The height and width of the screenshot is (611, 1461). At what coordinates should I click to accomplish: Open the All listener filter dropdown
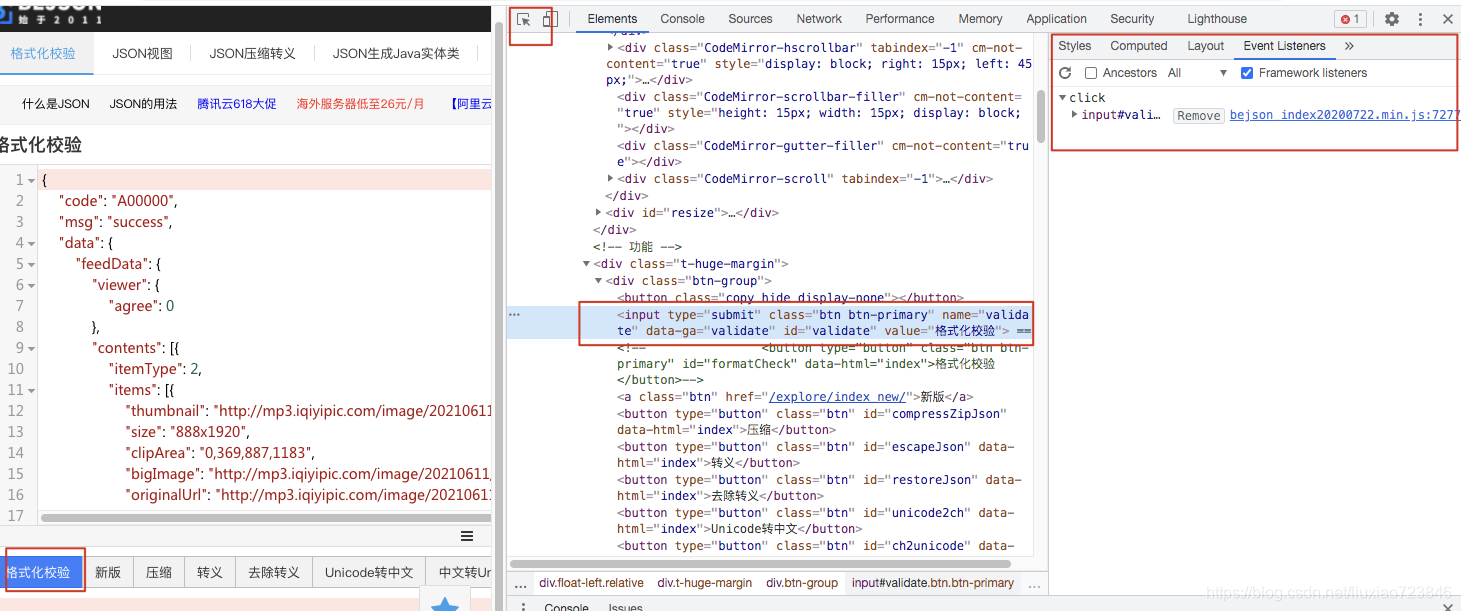click(x=1197, y=73)
